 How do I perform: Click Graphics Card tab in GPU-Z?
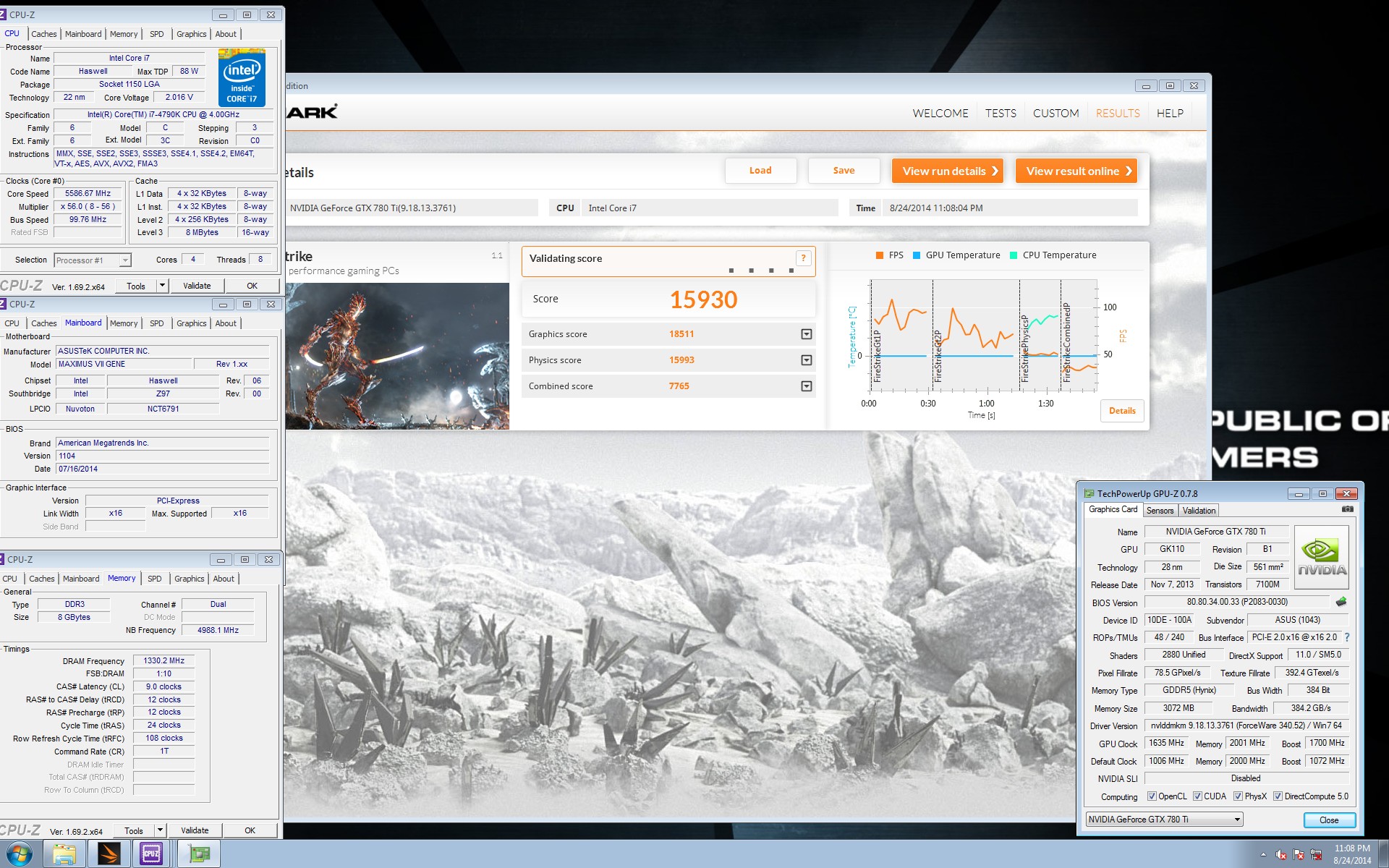click(x=1113, y=511)
